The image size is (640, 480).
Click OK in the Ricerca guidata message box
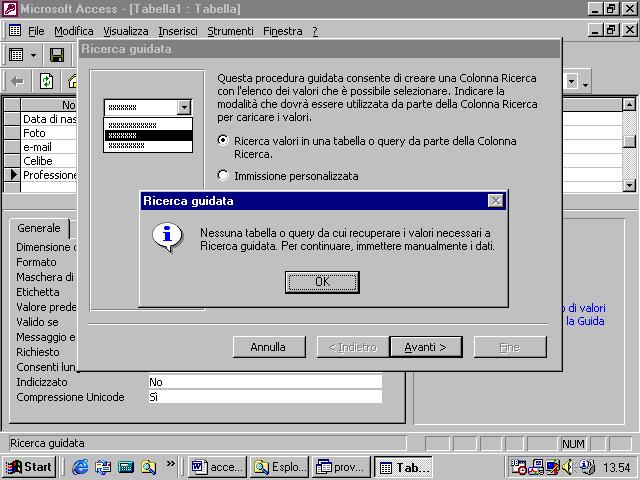[322, 282]
